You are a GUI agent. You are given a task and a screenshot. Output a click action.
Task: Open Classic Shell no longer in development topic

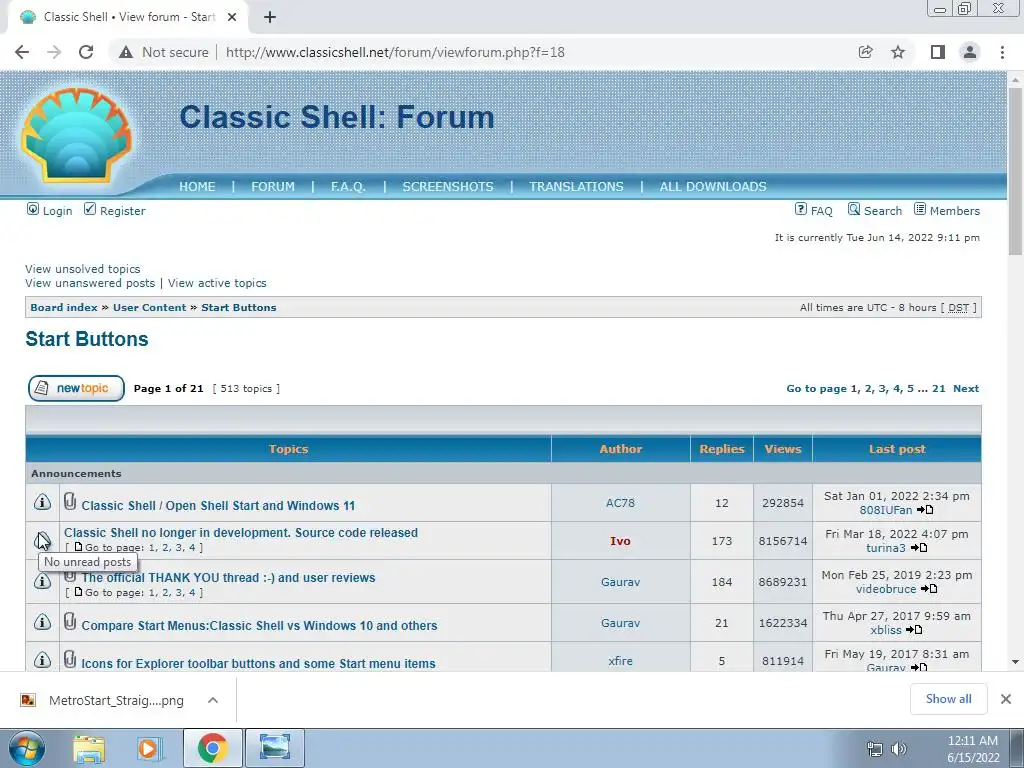(241, 533)
